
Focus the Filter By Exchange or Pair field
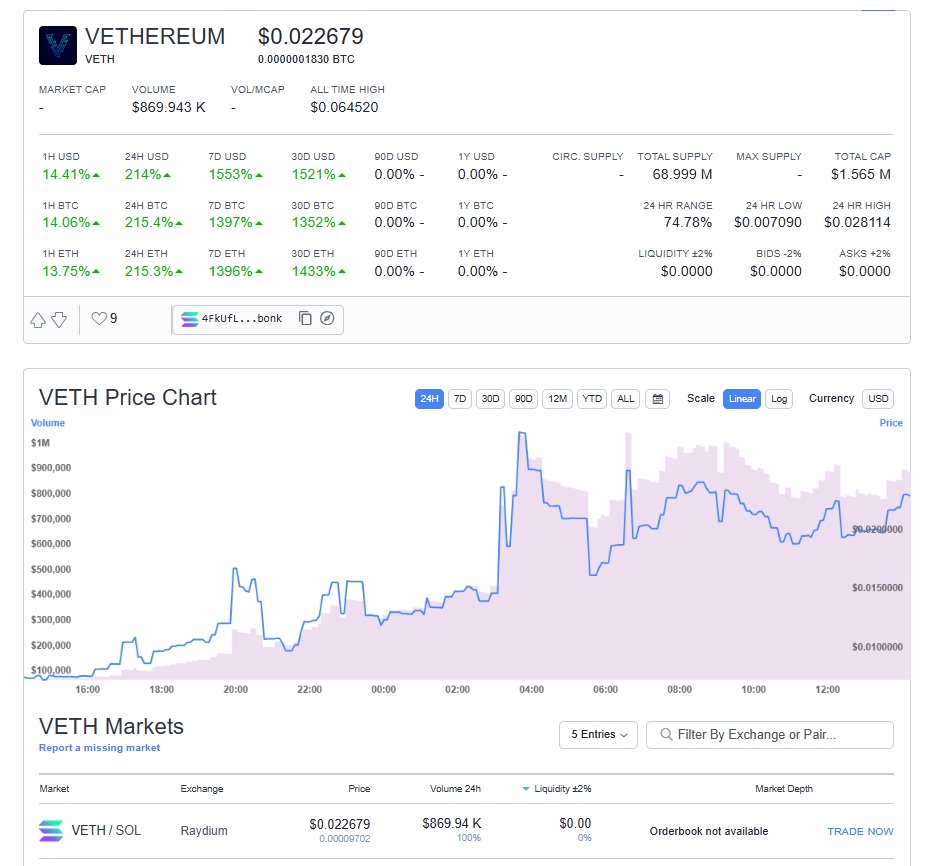pyautogui.click(x=770, y=735)
